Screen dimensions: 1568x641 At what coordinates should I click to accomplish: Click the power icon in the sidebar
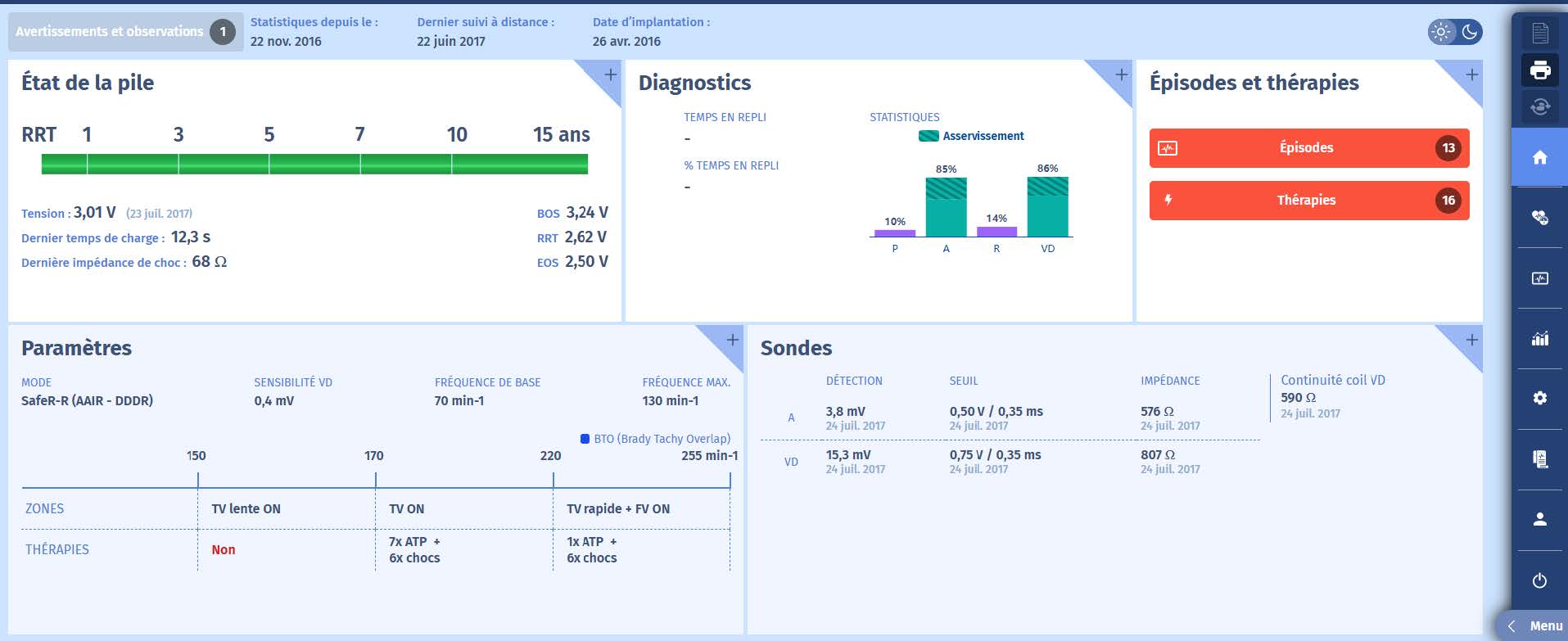click(1539, 580)
